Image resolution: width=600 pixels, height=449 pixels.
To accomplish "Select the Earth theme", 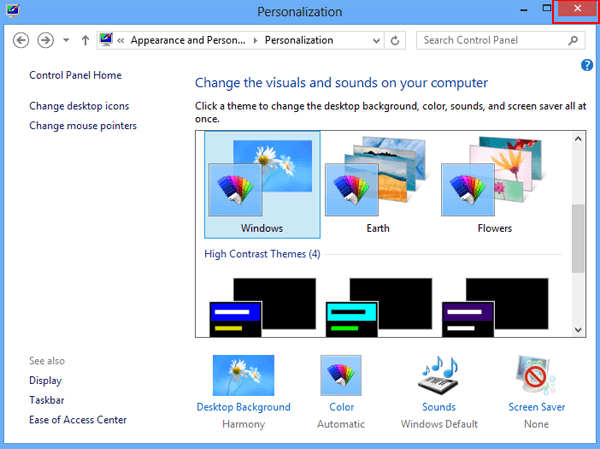I will 378,185.
